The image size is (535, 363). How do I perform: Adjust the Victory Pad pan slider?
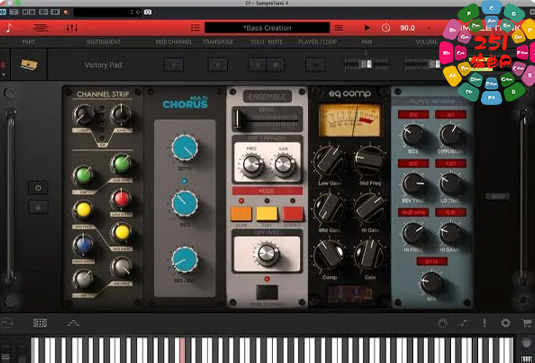pyautogui.click(x=366, y=64)
